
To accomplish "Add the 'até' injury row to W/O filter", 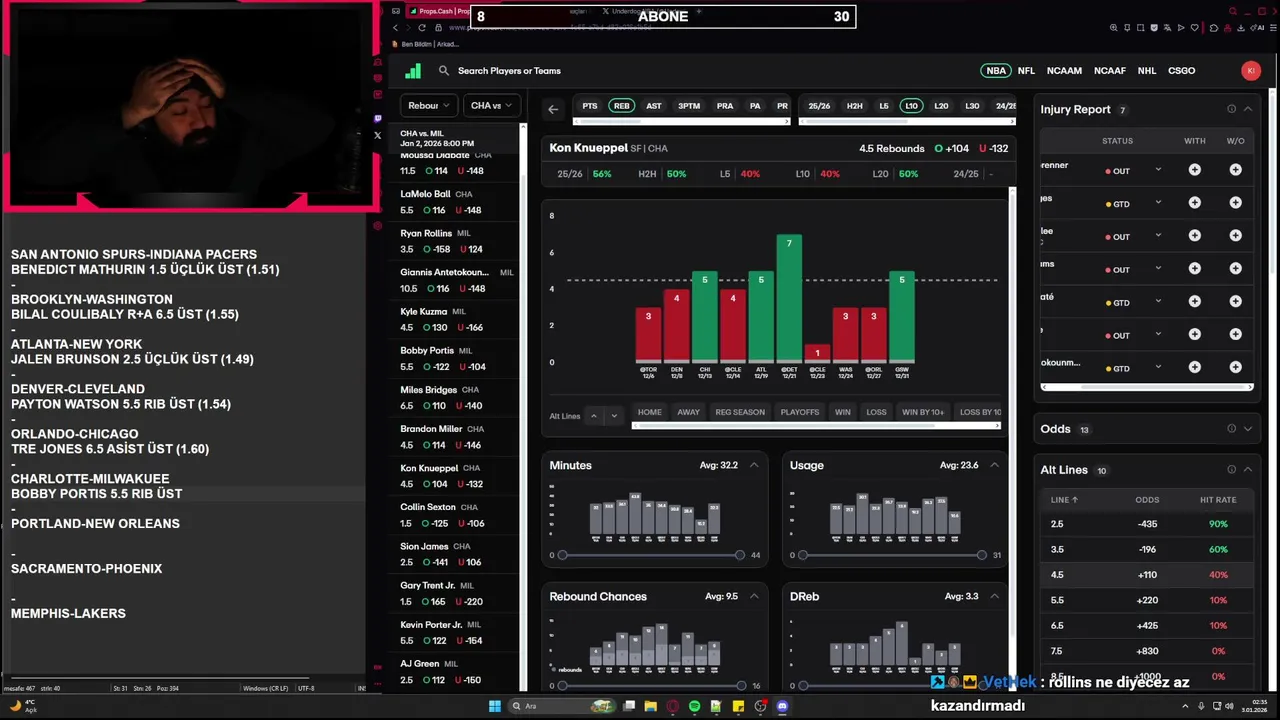I will click(1235, 302).
